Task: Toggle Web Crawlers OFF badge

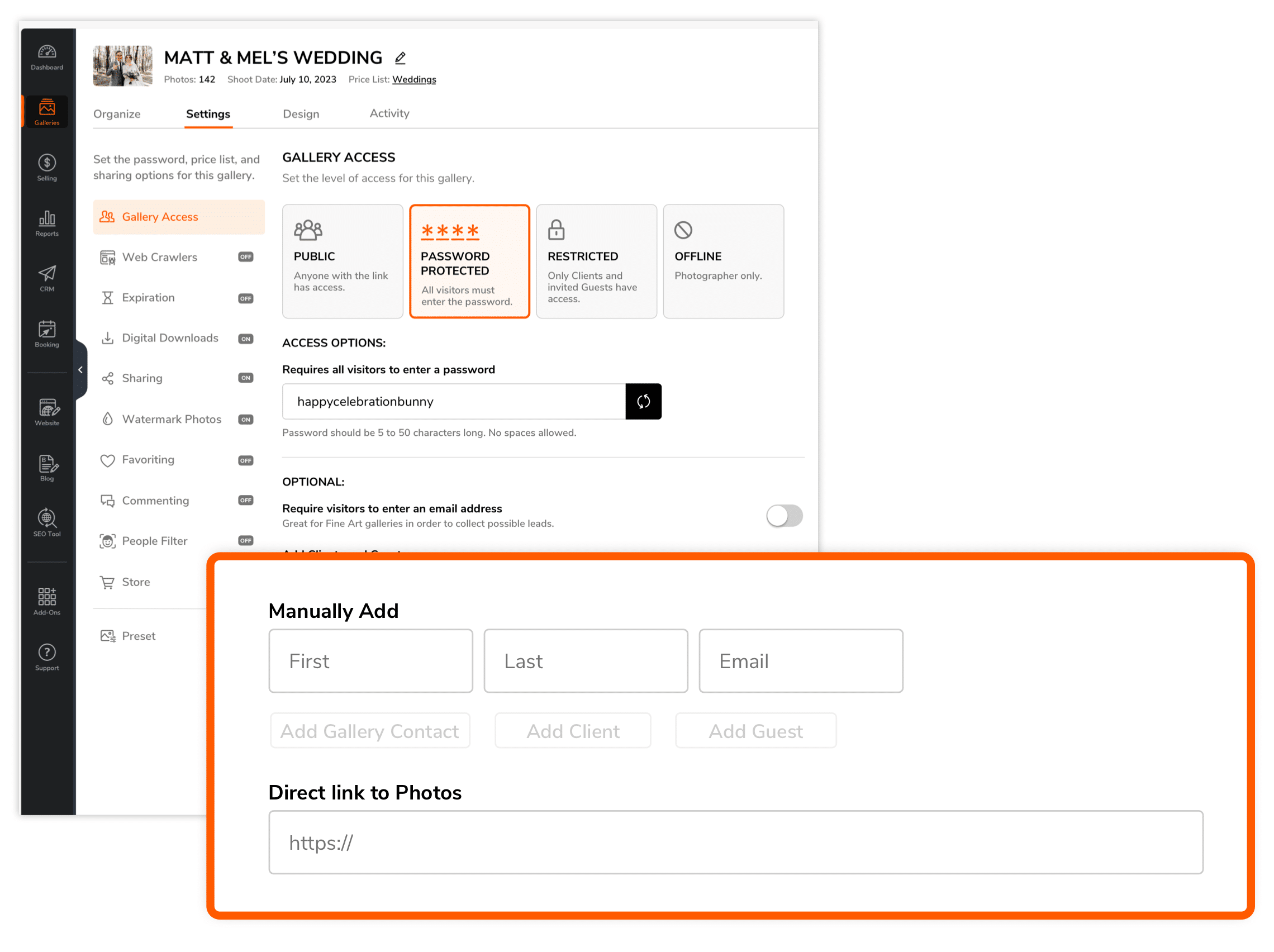Action: [246, 257]
